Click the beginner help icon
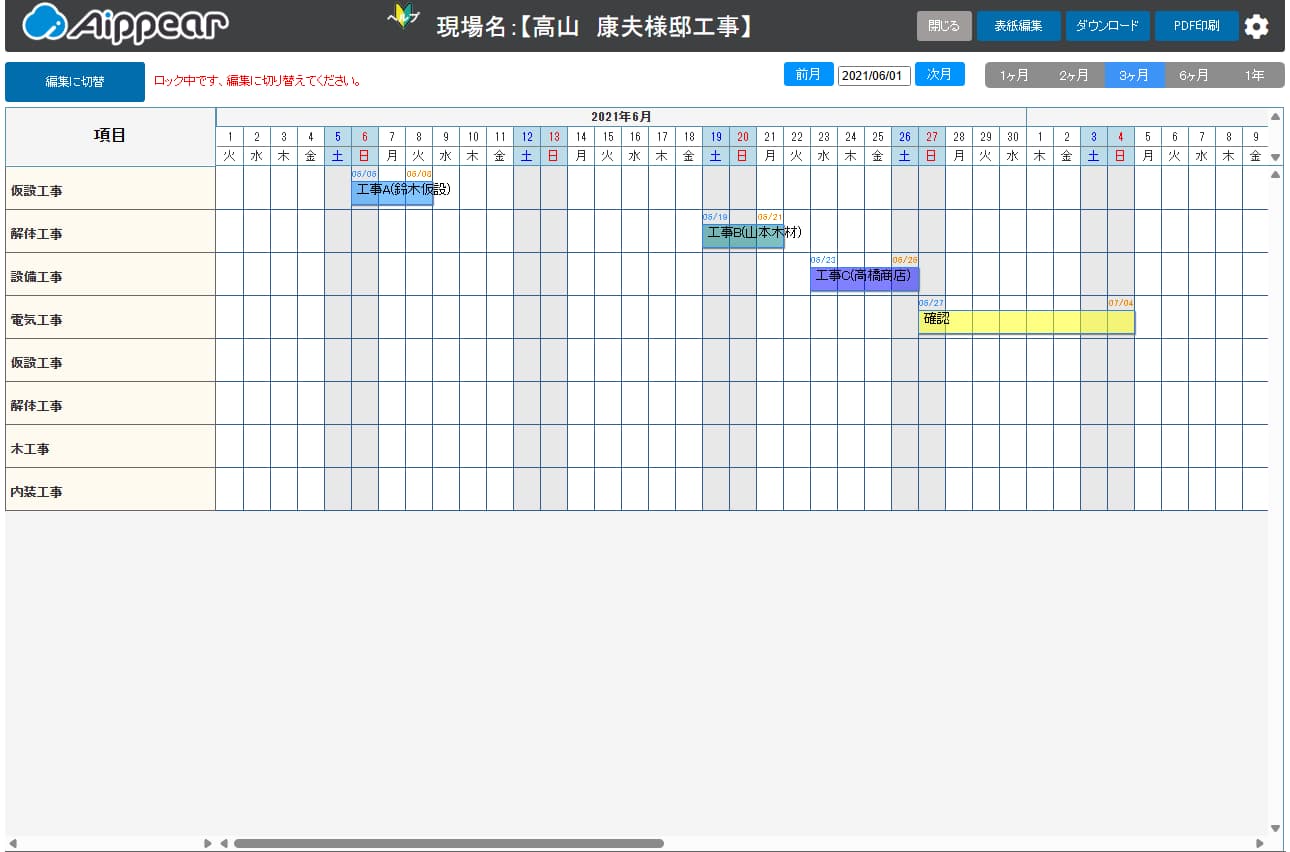 (402, 17)
